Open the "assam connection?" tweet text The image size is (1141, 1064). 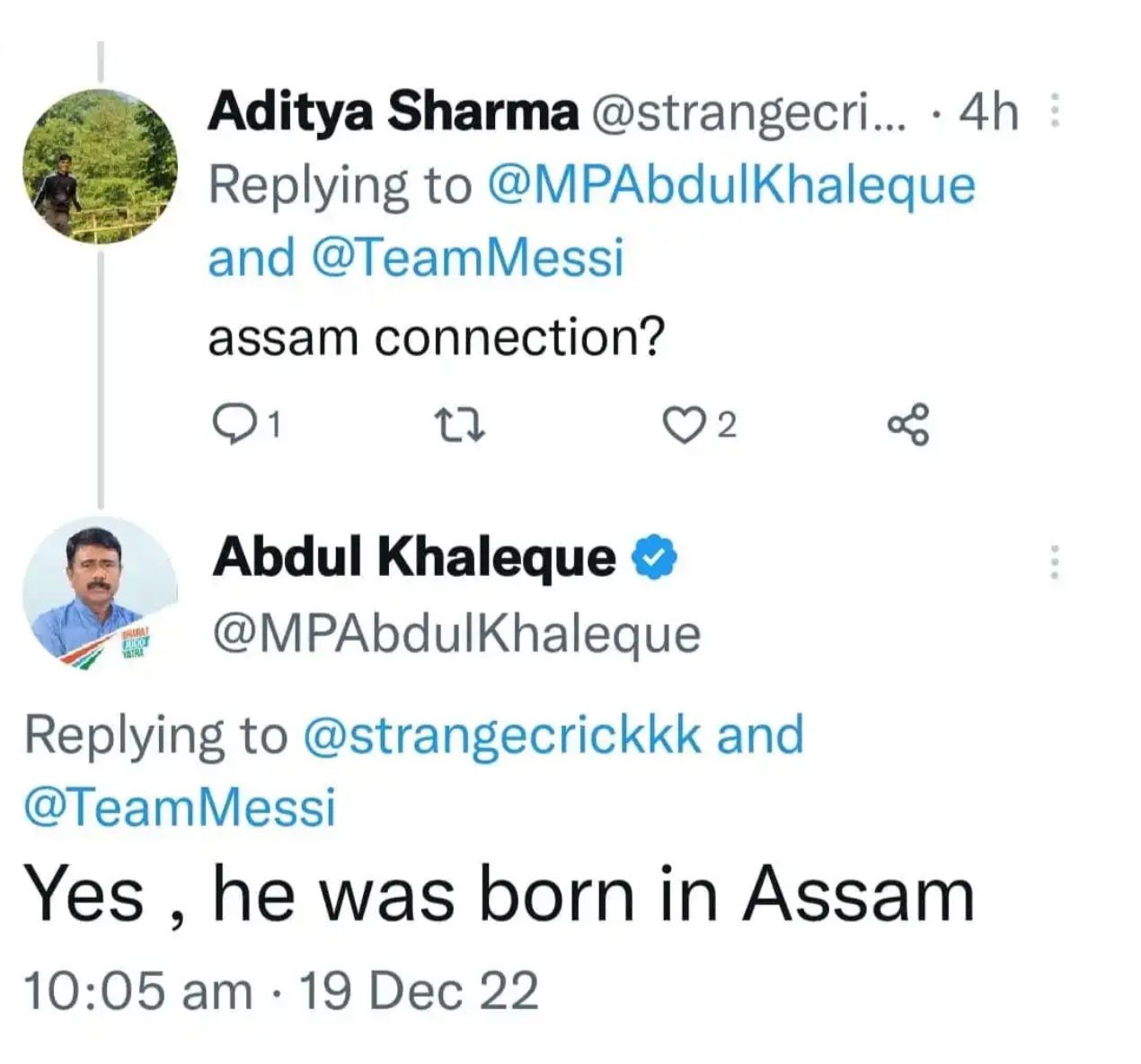coord(436,338)
